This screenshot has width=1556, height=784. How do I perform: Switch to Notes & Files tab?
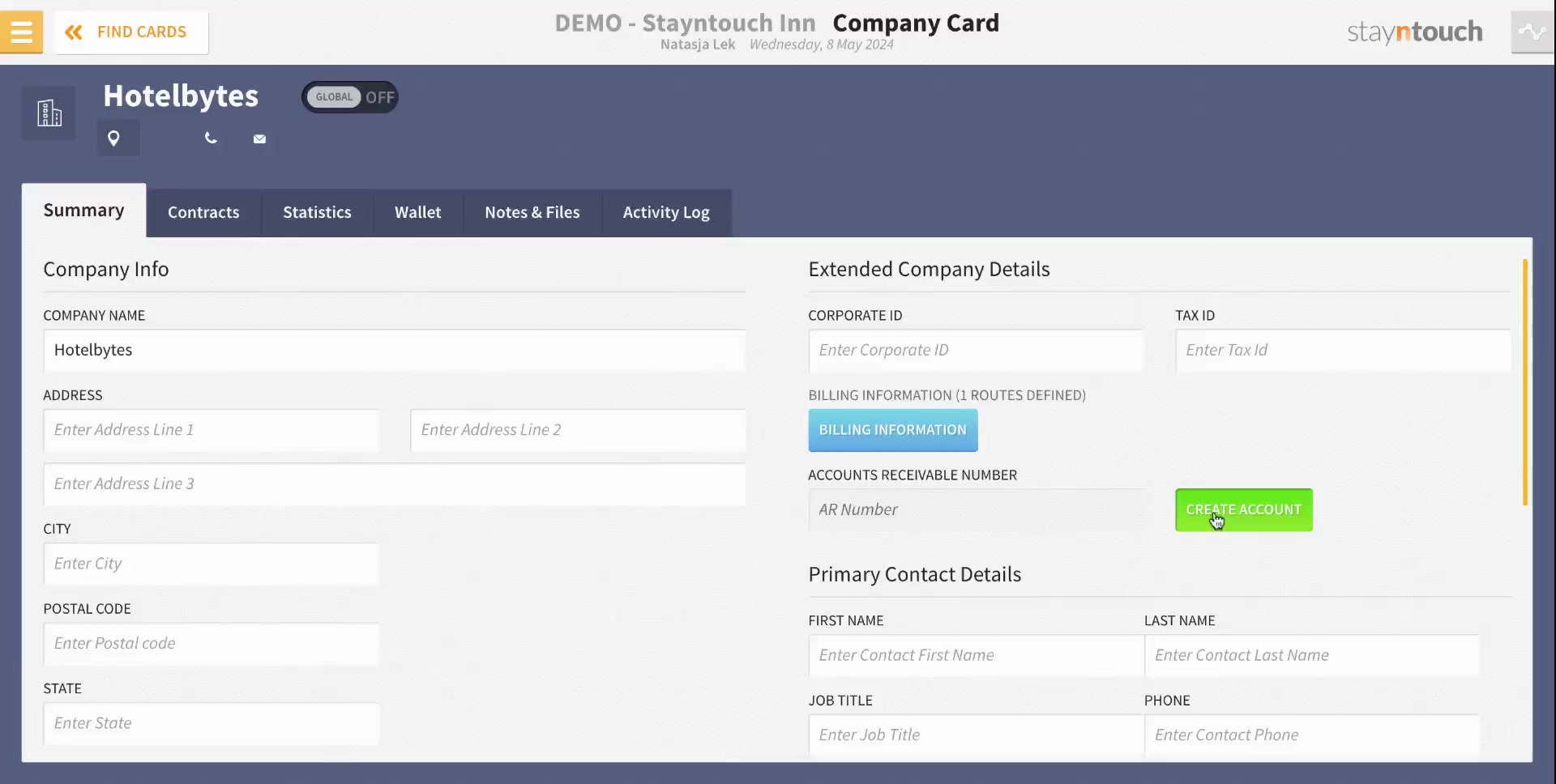(532, 212)
